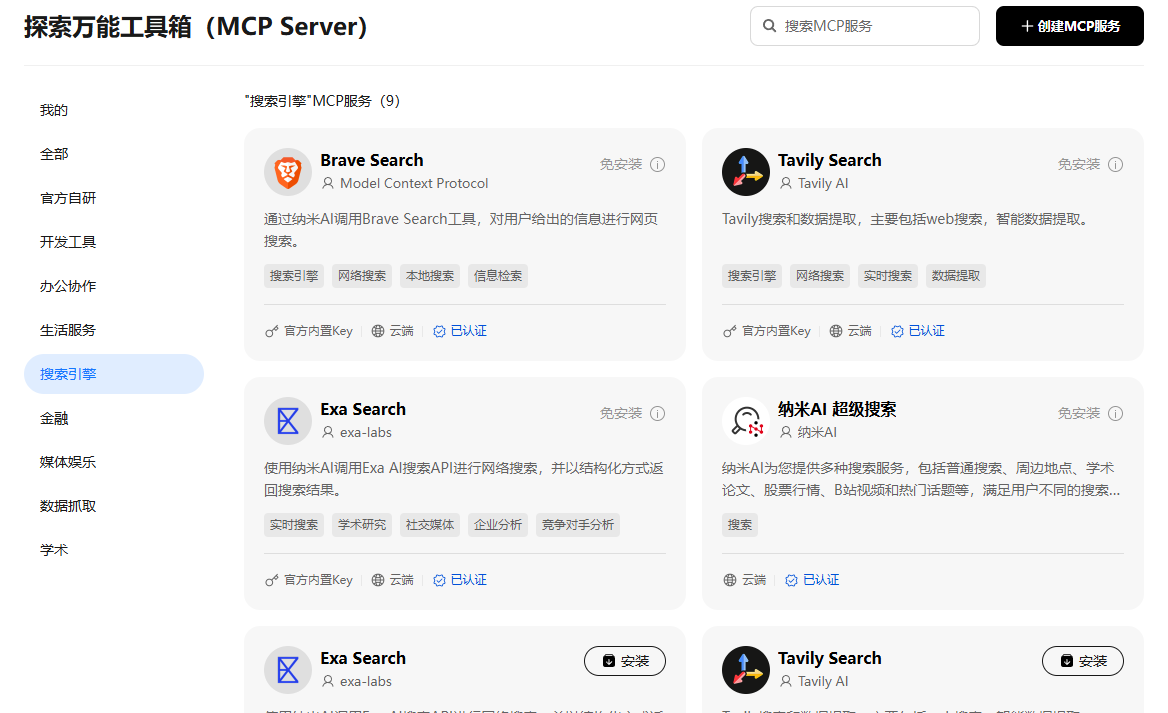
Task: Click 网络搜索 tag on Brave Search card
Action: pyautogui.click(x=362, y=276)
